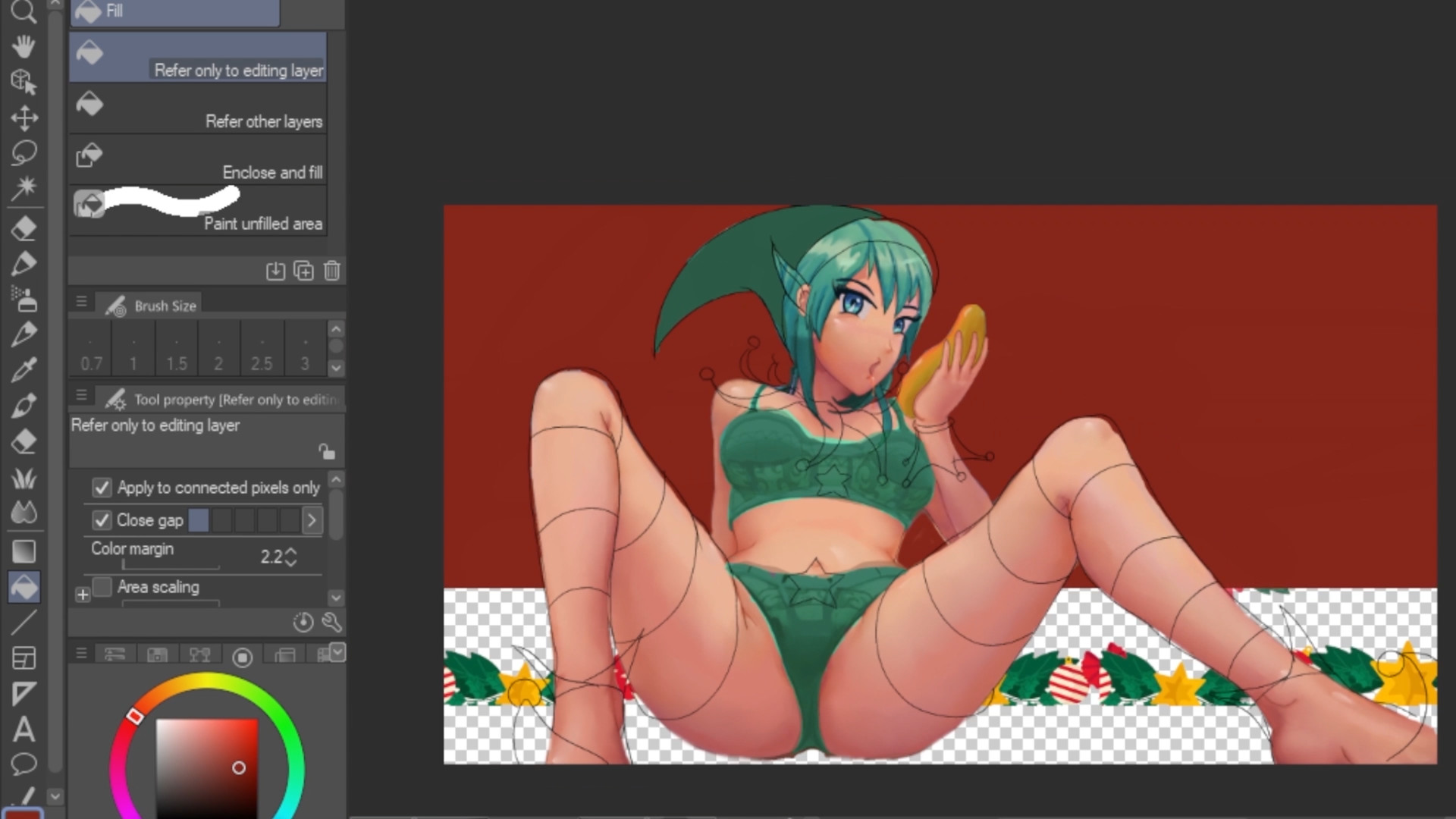The image size is (1456, 819).
Task: Expand Area scaling plus options
Action: pos(83,595)
